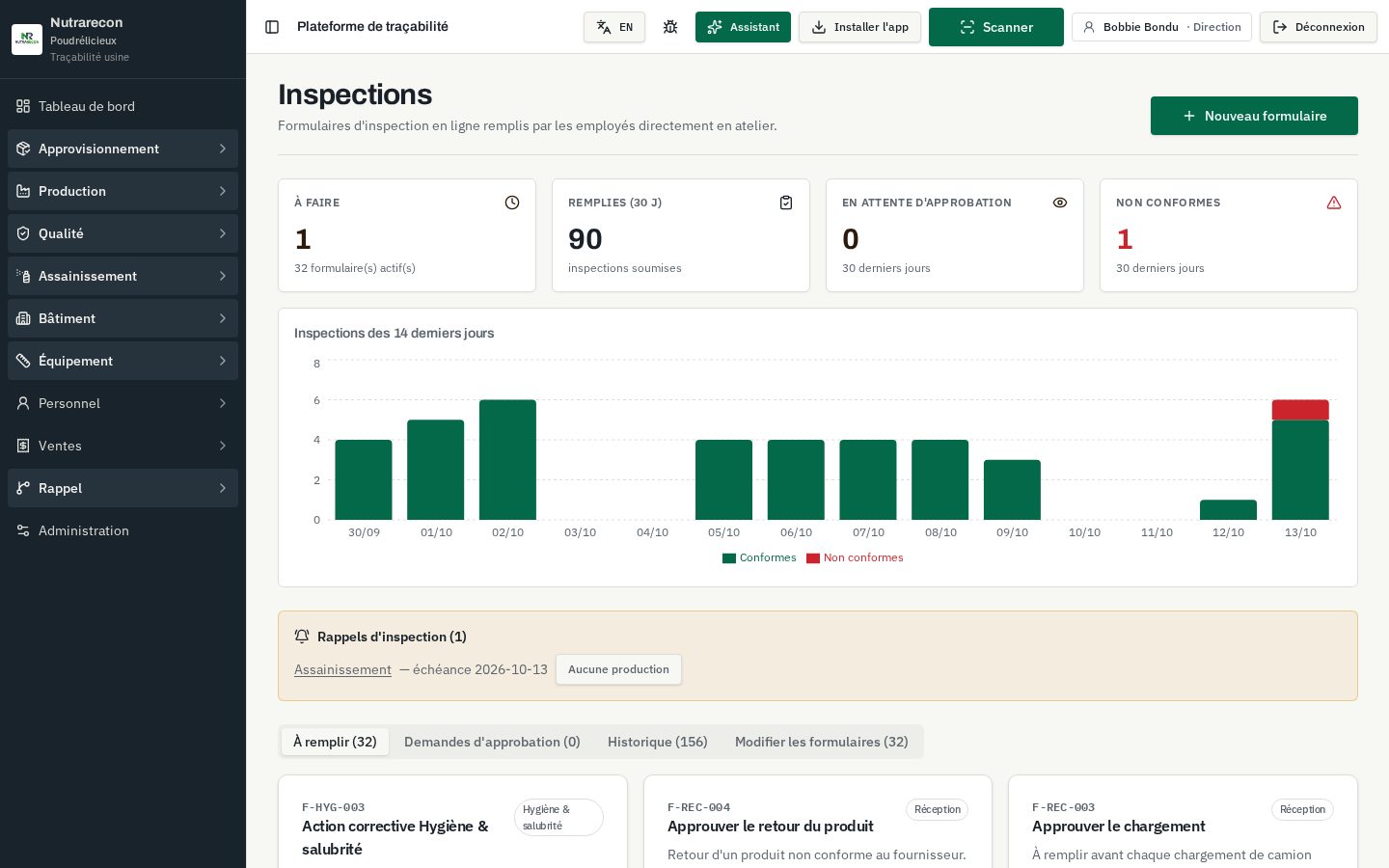Click the clock icon in À faire card
The image size is (1389, 868).
tap(512, 203)
